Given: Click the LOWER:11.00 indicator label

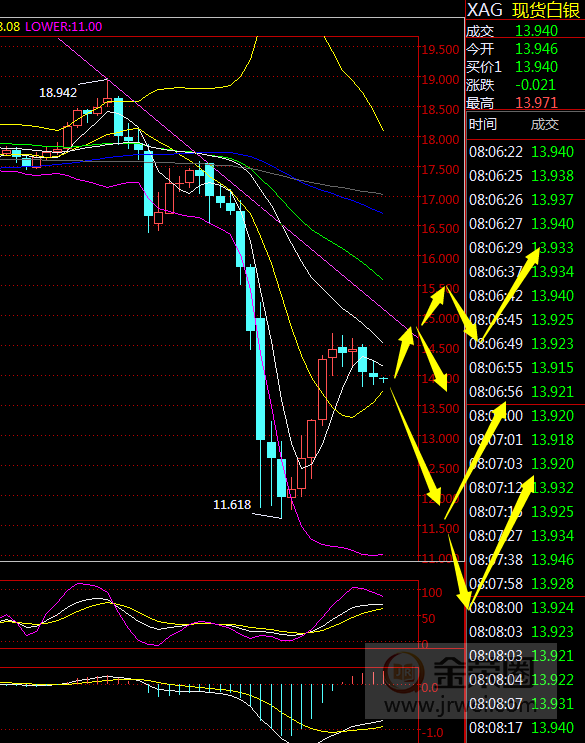Looking at the screenshot, I should [x=63, y=27].
